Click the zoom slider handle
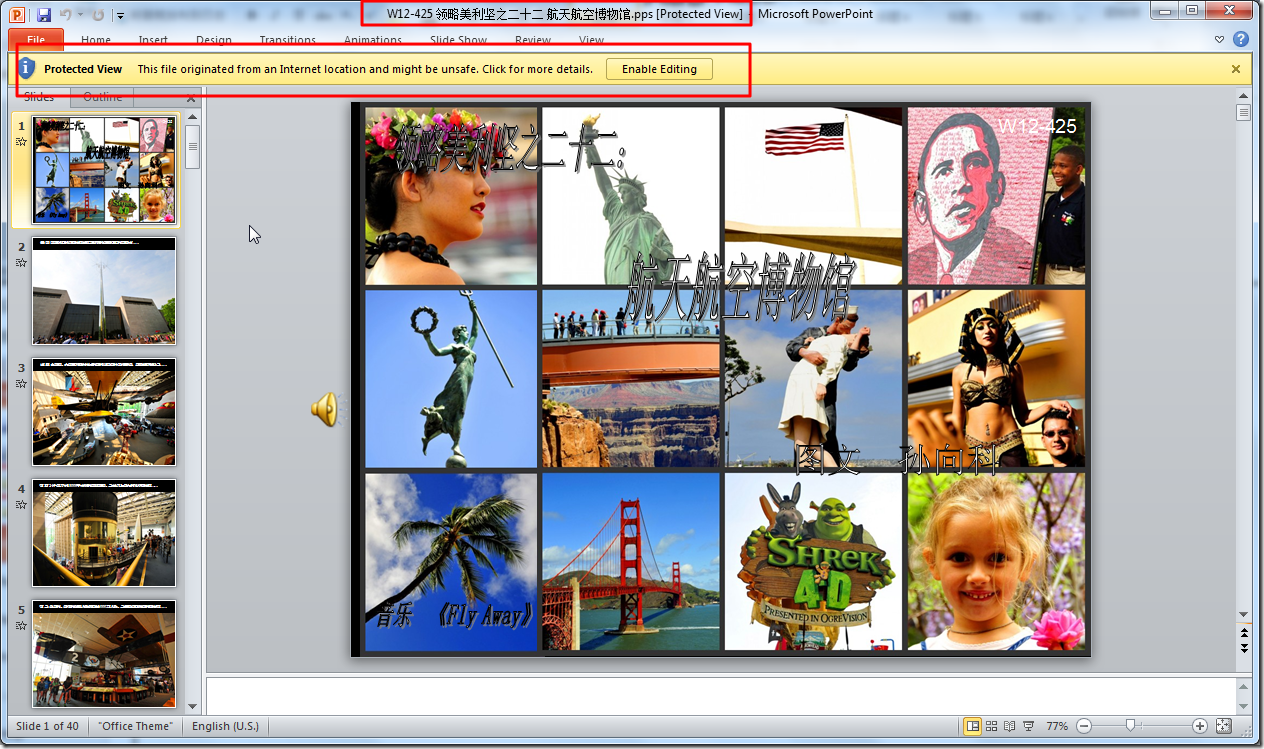Image resolution: width=1264 pixels, height=749 pixels. [x=1130, y=726]
